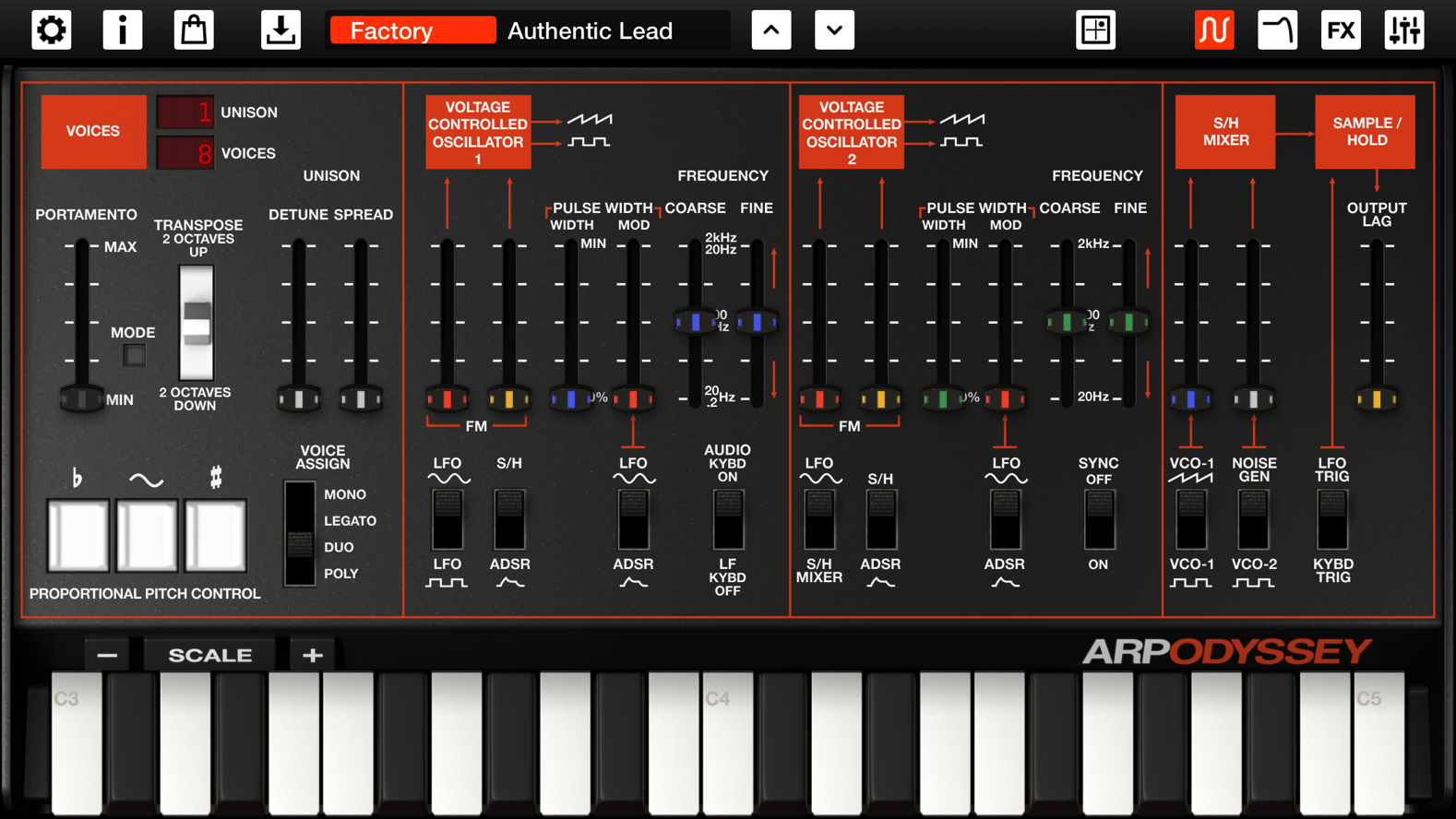Viewport: 1456px width, 819px height.
Task: Click VCO 2 square waveform icon
Action: (x=961, y=142)
